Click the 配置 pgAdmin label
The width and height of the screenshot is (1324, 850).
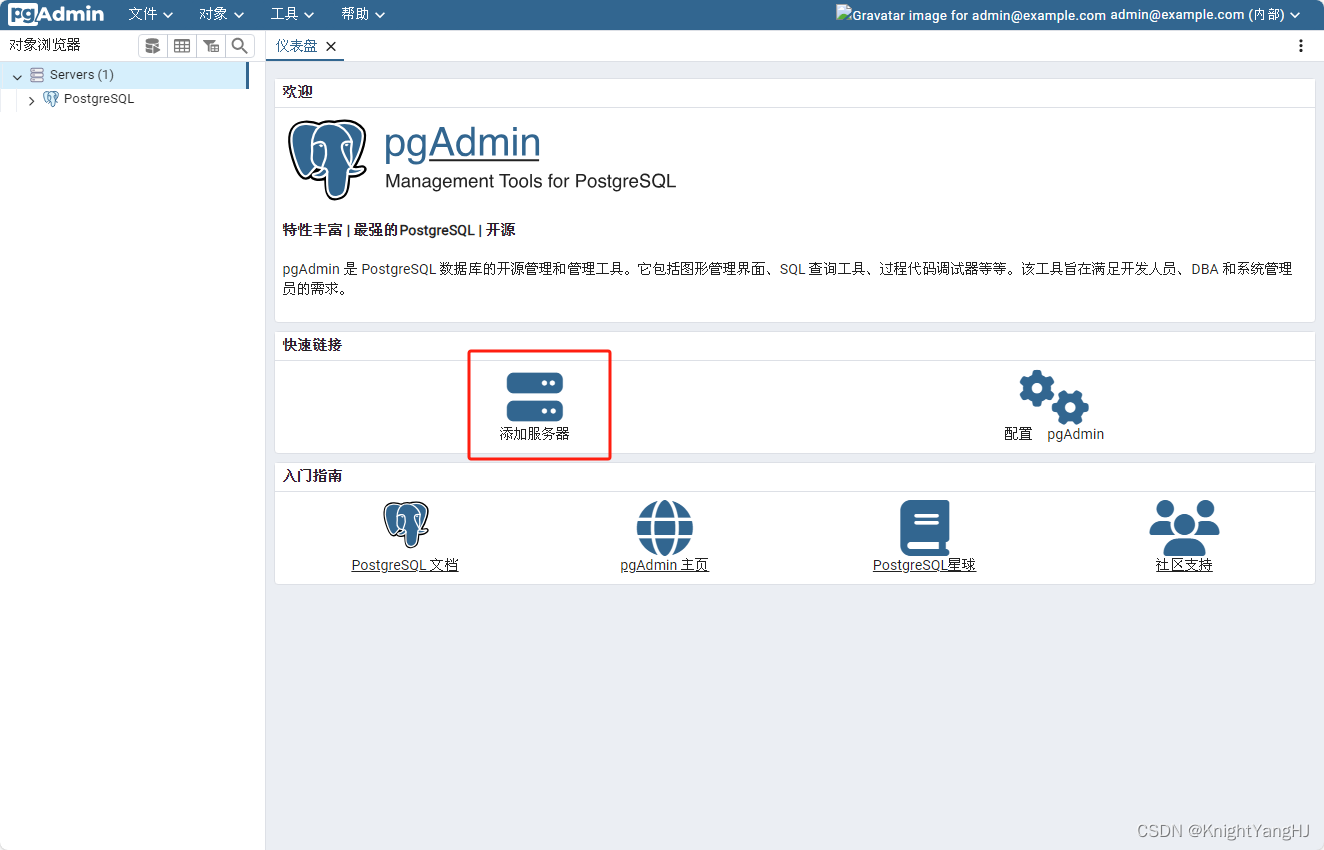click(1054, 434)
